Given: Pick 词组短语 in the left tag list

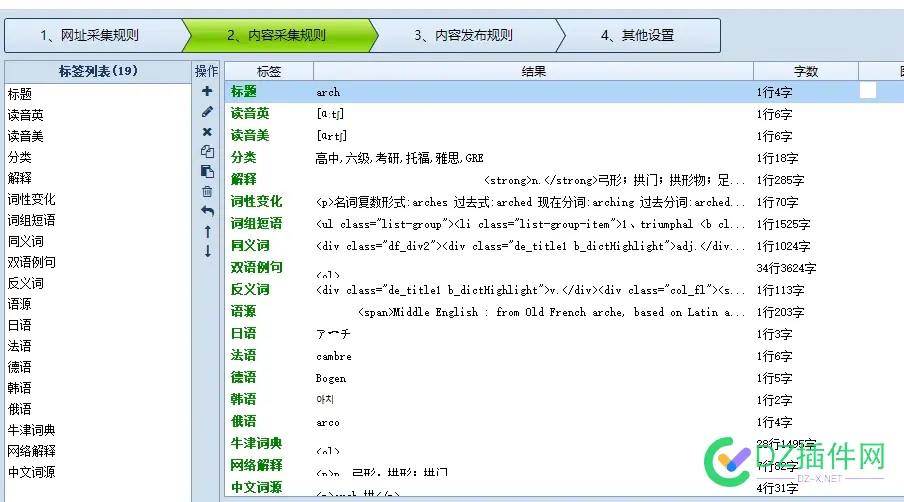Looking at the screenshot, I should click(32, 220).
